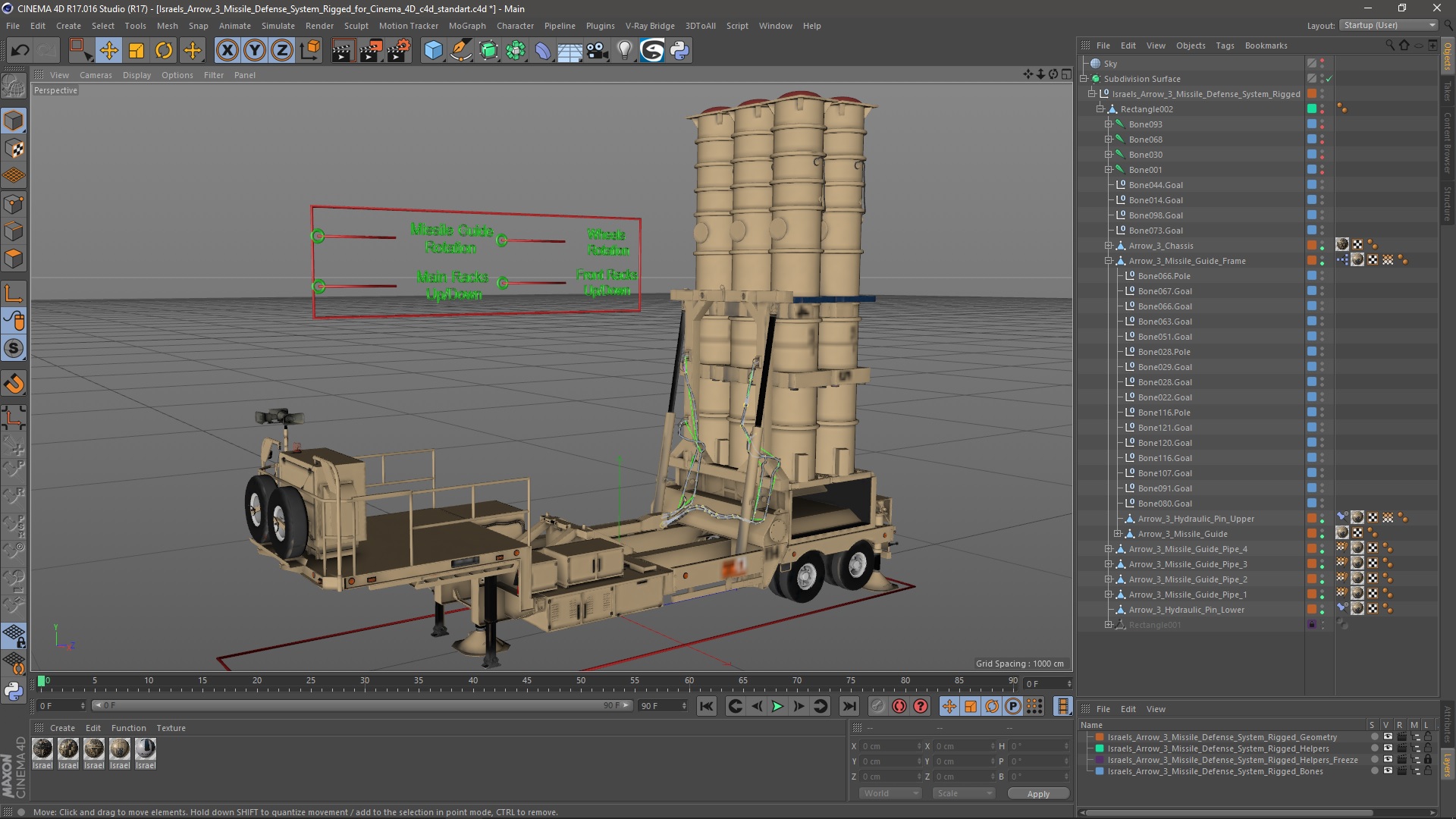Add a Cube primitive object
Screen dimensions: 1456x819
(433, 51)
